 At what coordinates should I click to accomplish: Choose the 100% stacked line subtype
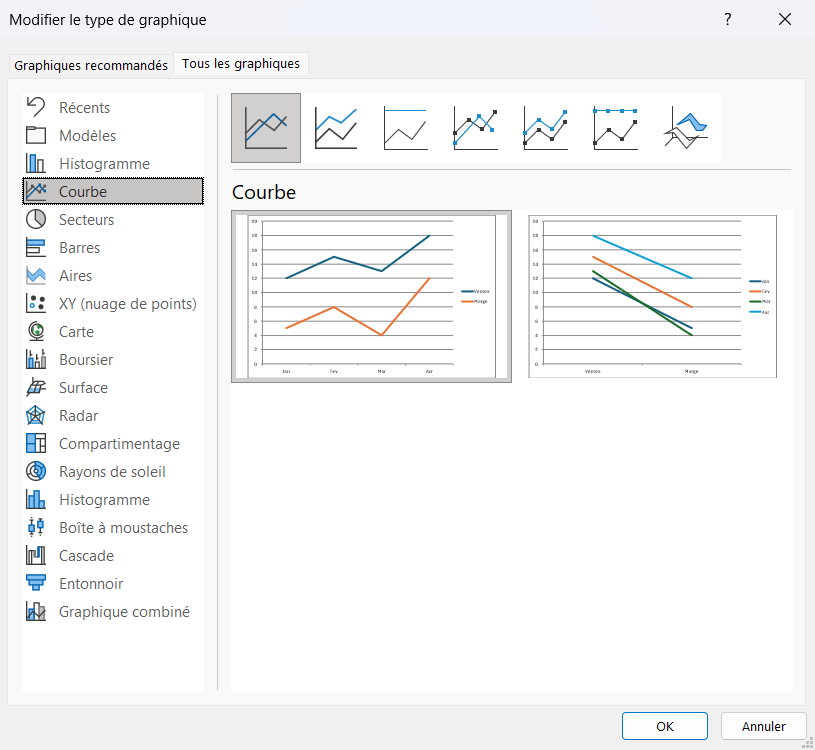tap(405, 128)
